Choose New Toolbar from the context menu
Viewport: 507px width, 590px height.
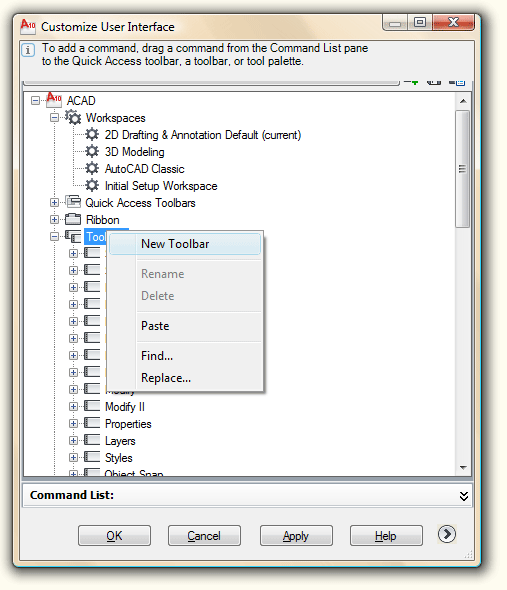[x=185, y=244]
